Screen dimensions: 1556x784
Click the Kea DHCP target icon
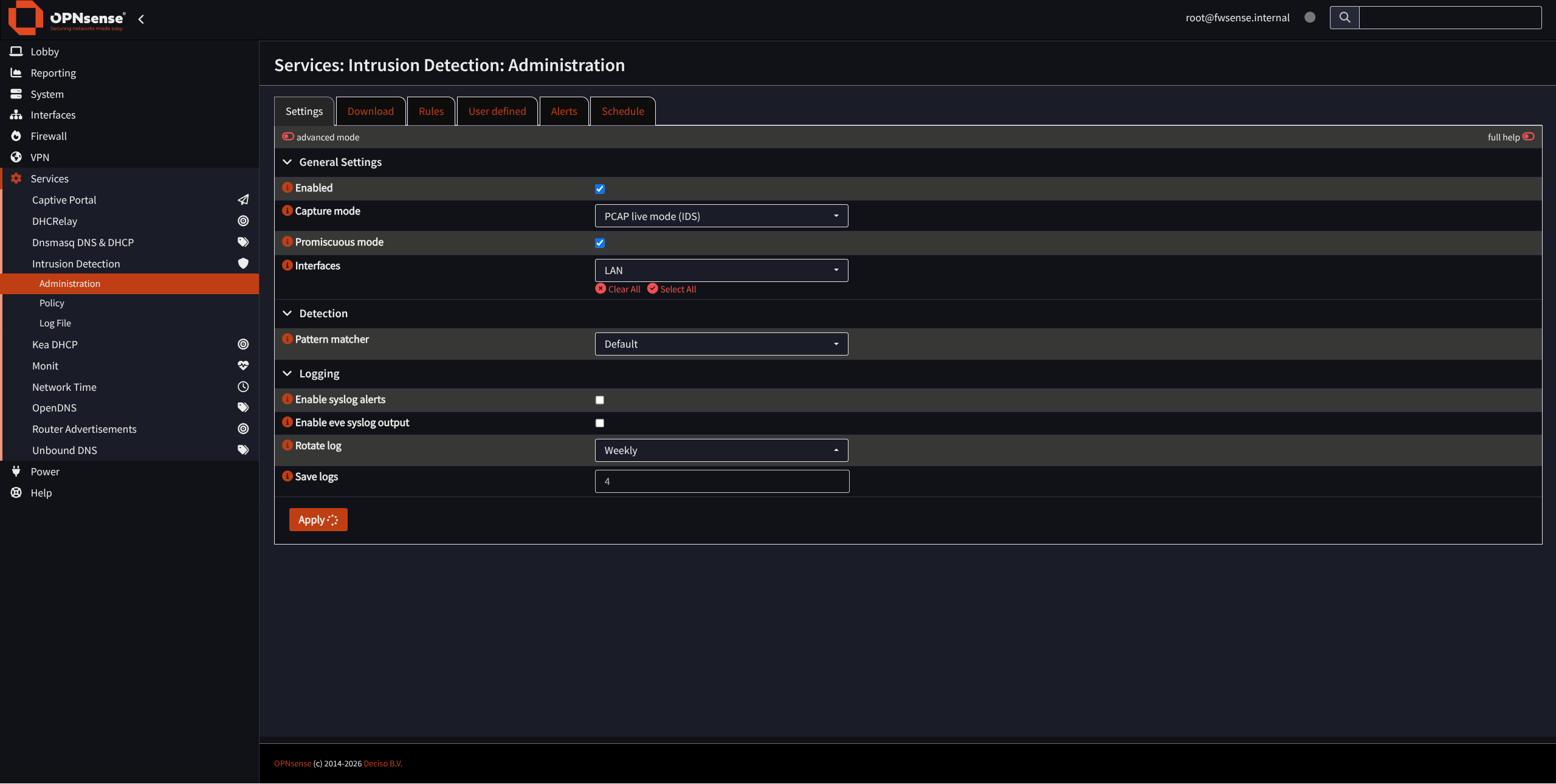tap(243, 345)
